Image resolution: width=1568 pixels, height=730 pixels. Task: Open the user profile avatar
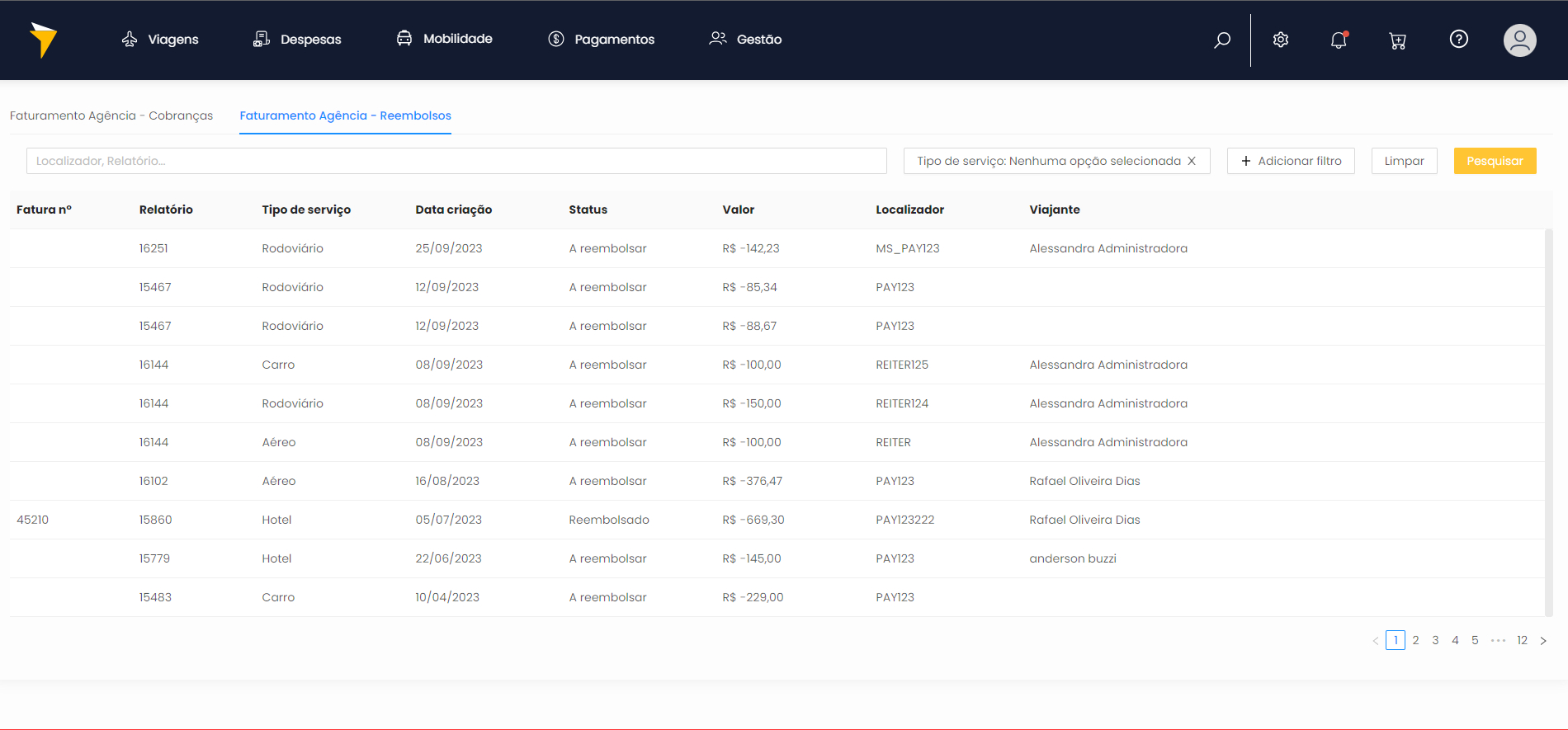coord(1519,40)
